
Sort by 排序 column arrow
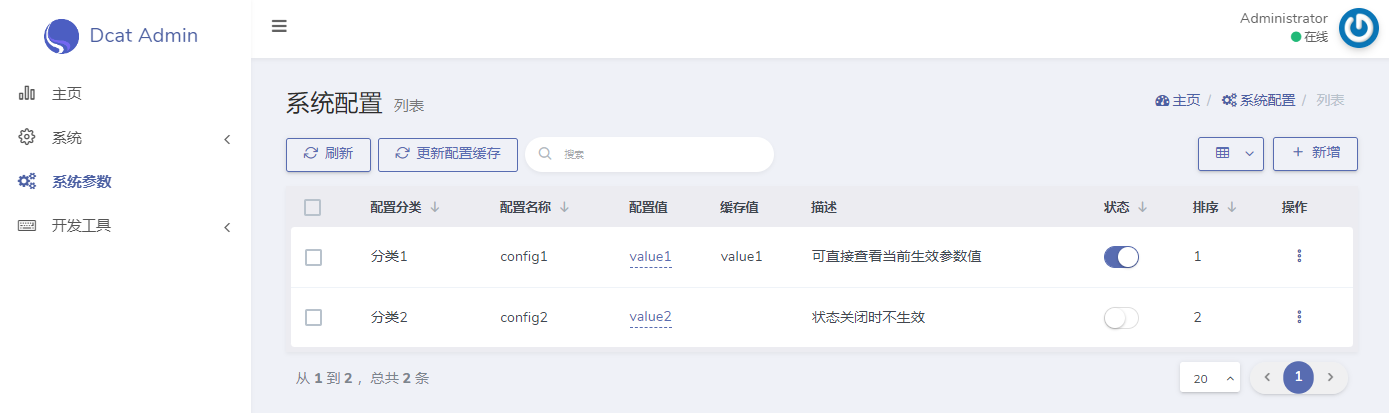(1232, 207)
